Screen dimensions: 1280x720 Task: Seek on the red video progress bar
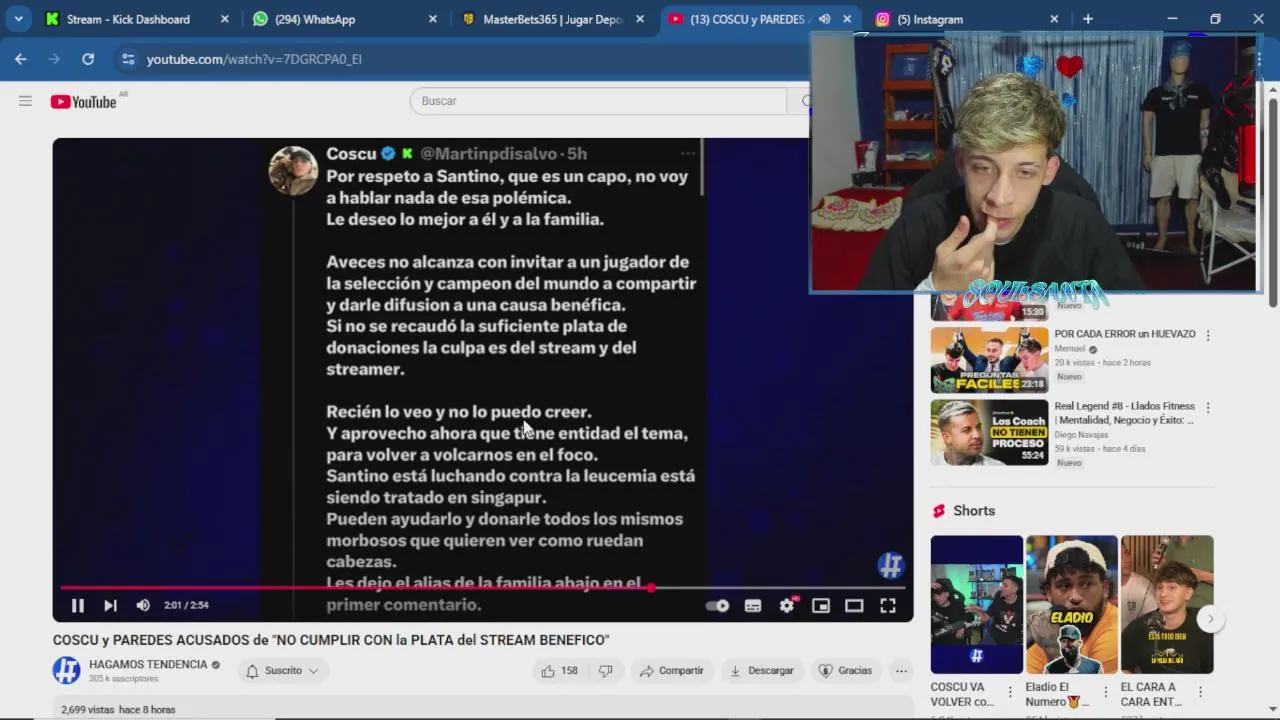point(482,588)
